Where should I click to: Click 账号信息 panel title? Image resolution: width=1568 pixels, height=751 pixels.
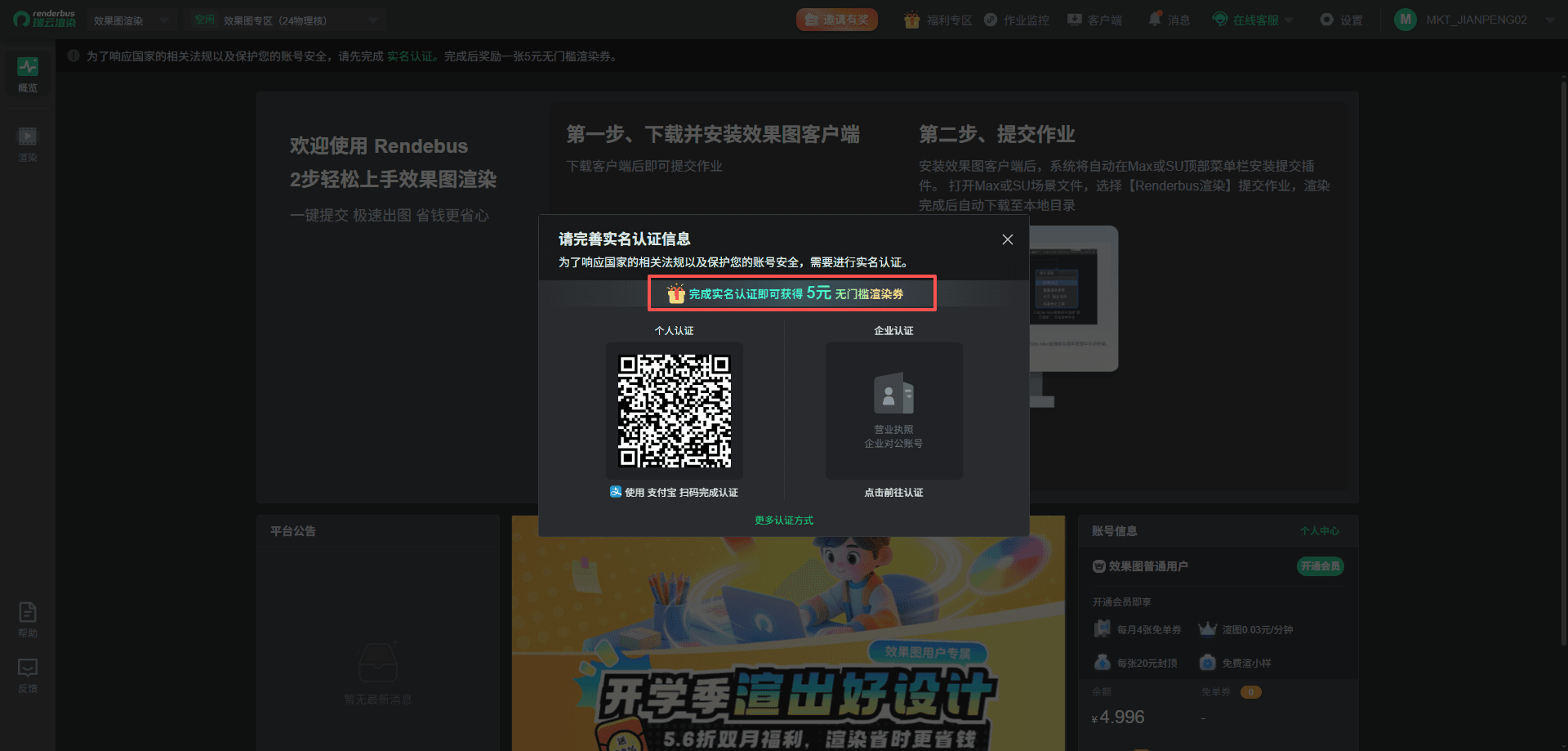pos(1114,531)
